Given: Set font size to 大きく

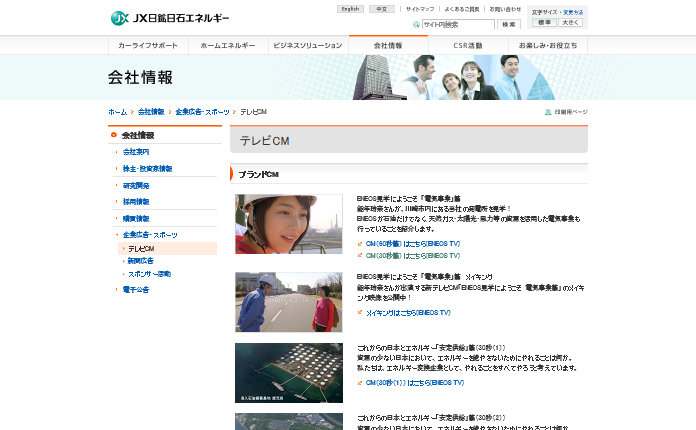Looking at the screenshot, I should pyautogui.click(x=571, y=22).
